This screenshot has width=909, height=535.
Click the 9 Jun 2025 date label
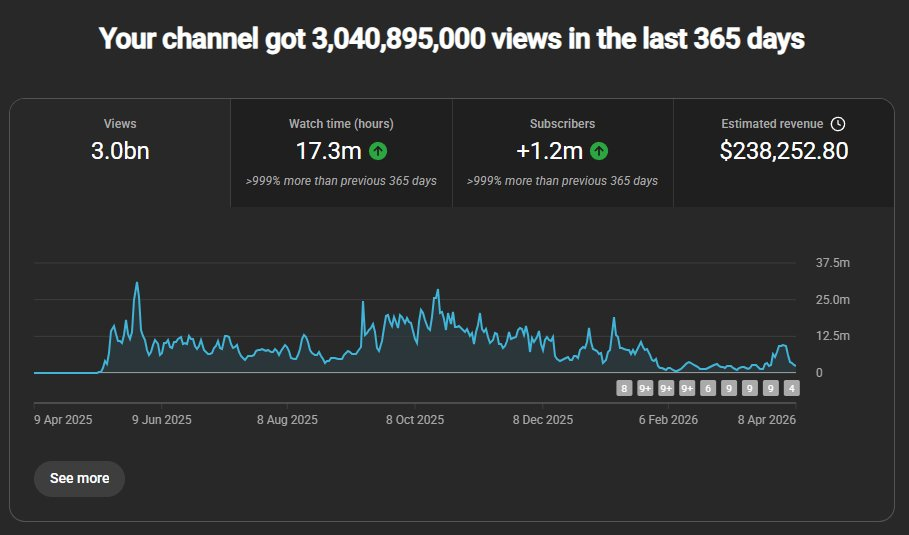162,420
